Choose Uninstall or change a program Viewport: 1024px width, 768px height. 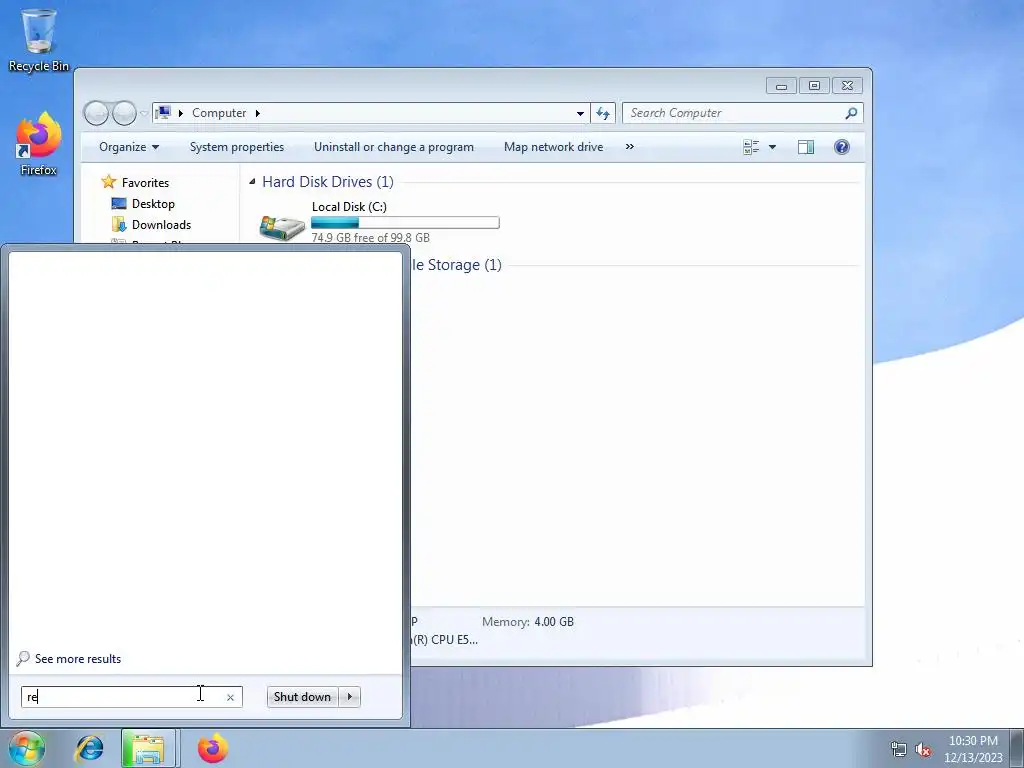pyautogui.click(x=394, y=147)
